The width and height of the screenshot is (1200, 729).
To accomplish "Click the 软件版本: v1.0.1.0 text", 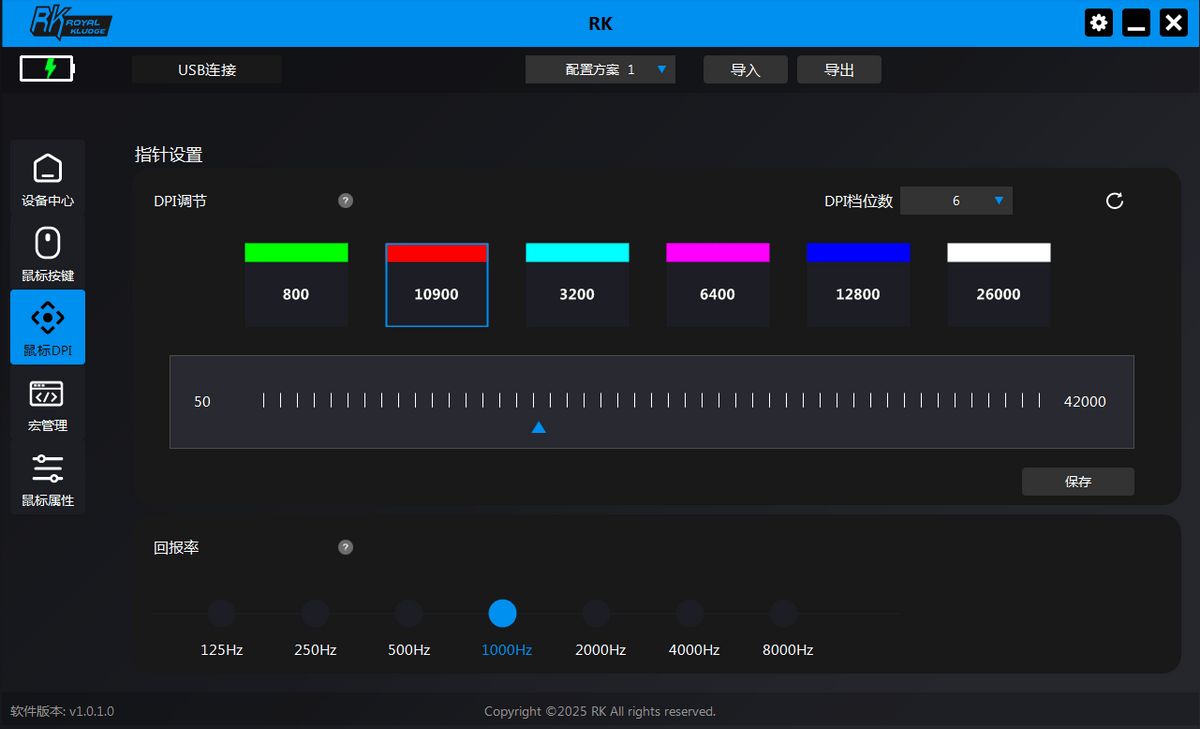I will [62, 711].
